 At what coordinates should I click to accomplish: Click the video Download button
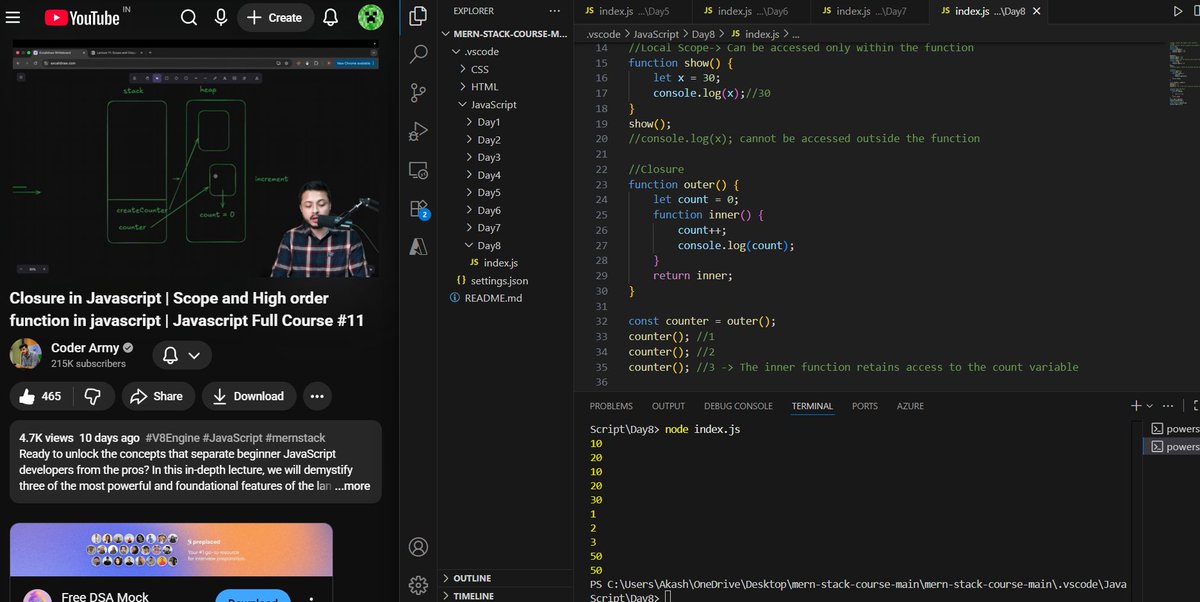click(x=249, y=396)
